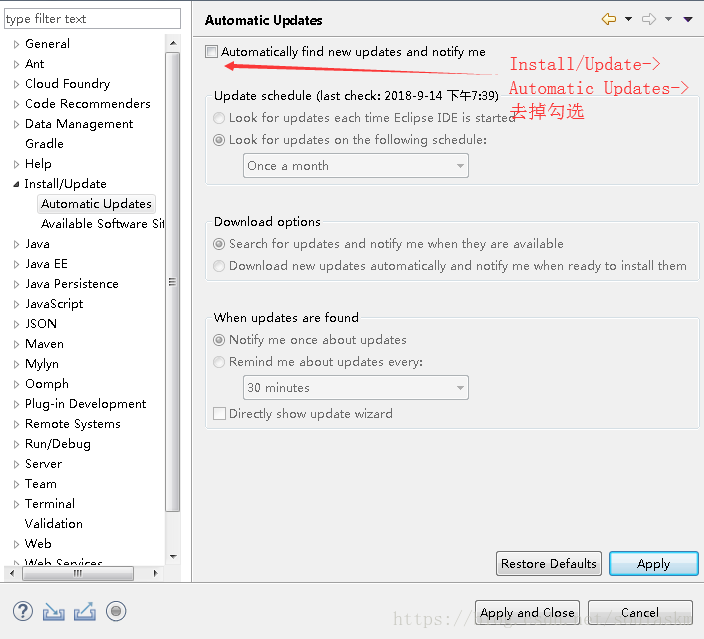The height and width of the screenshot is (639, 704).
Task: Click the type filter text field
Action: (92, 19)
